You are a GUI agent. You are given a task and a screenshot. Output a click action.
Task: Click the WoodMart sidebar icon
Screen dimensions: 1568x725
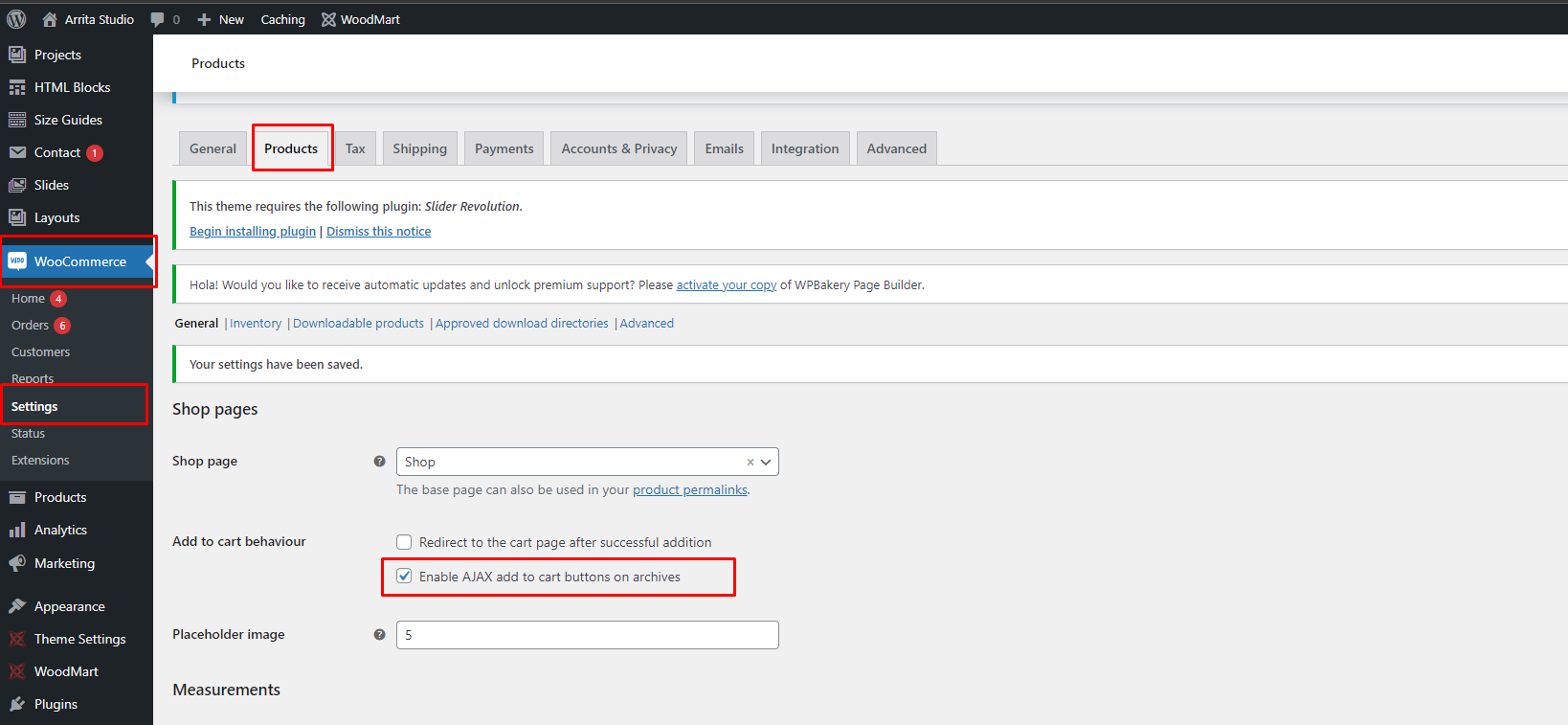[17, 671]
